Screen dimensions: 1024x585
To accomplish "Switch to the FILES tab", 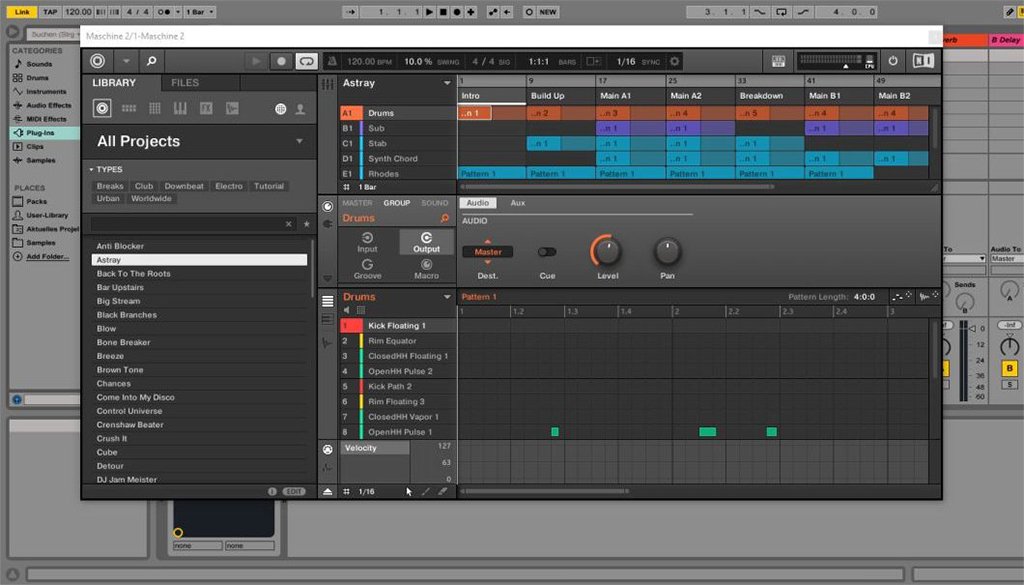I will click(185, 83).
